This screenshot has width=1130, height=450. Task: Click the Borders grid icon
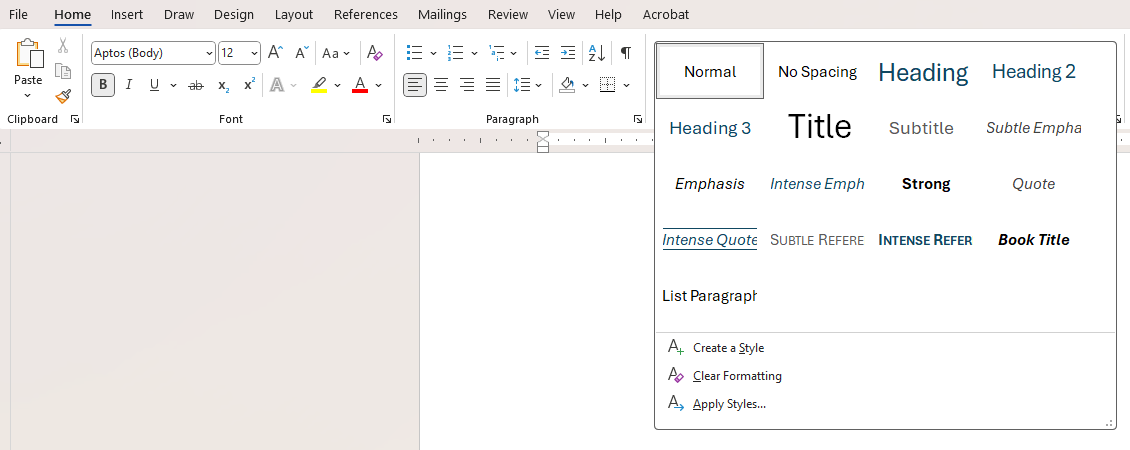[608, 85]
